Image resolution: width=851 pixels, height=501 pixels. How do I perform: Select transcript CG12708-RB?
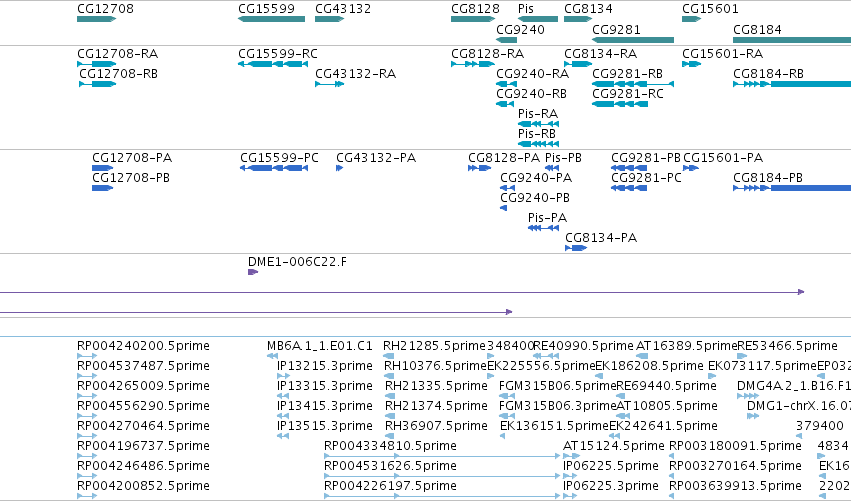click(98, 84)
